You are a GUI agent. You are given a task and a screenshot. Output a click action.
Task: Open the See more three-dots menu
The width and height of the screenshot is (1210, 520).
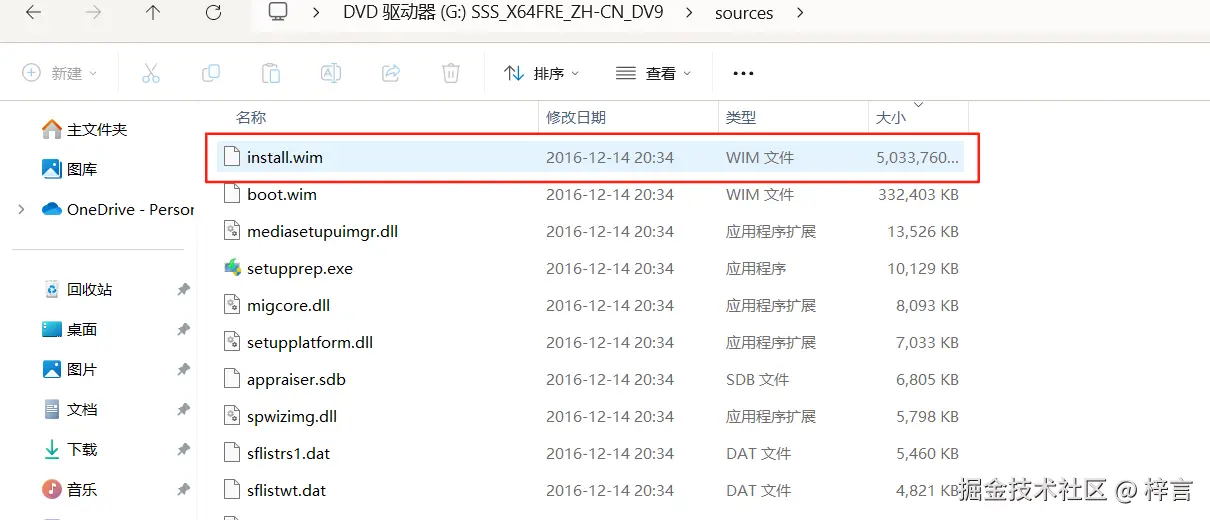[x=743, y=73]
